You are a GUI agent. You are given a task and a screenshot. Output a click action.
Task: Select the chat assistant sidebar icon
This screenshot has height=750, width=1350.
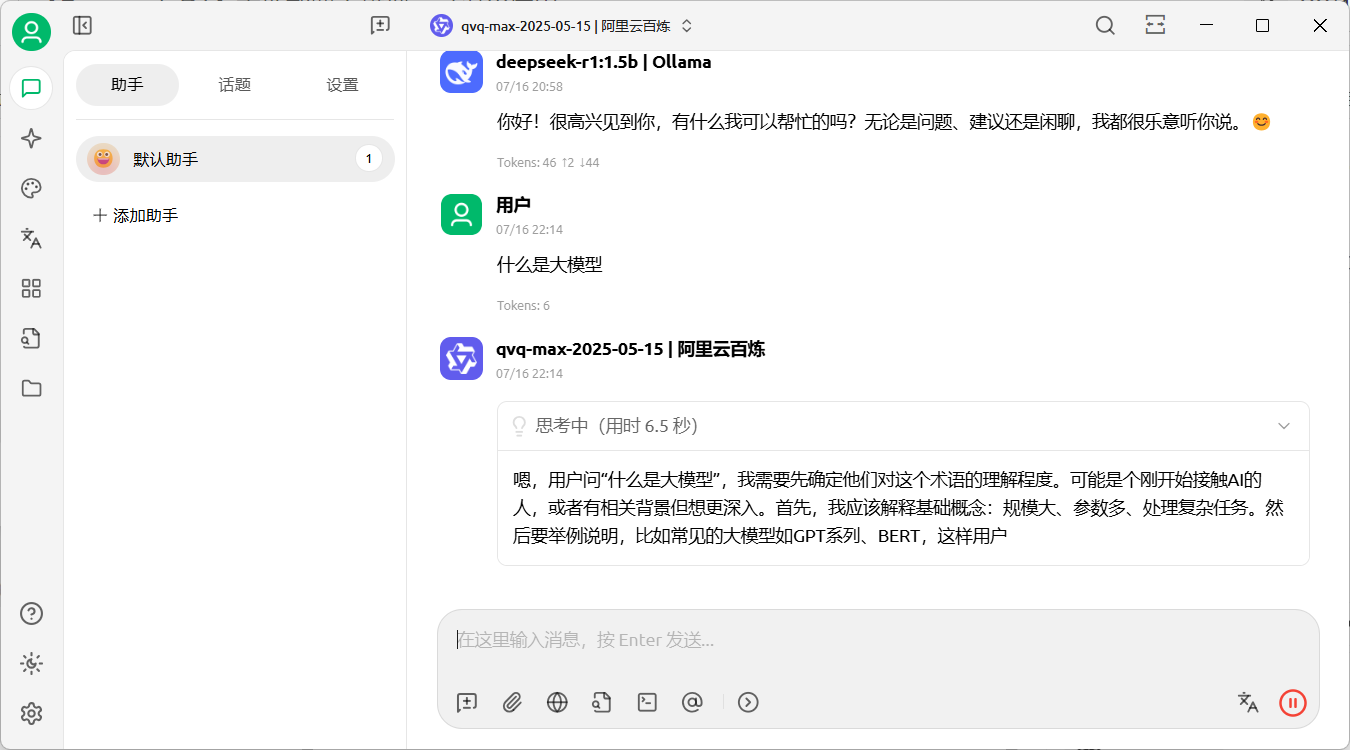pyautogui.click(x=31, y=88)
